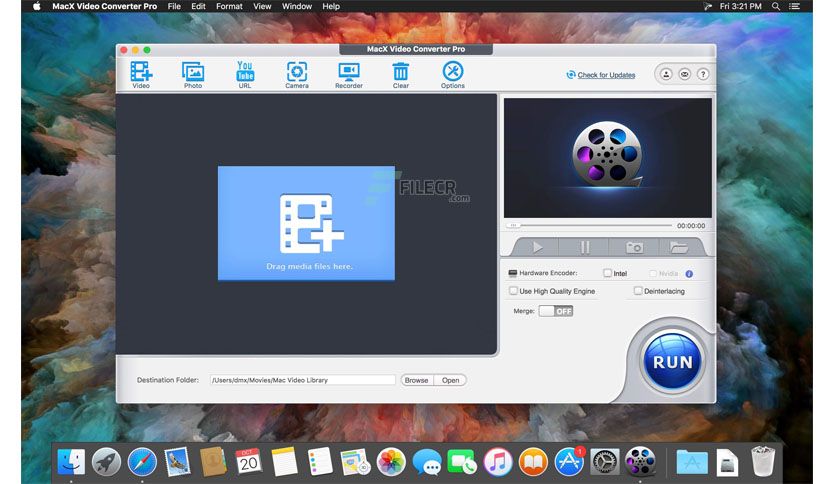The width and height of the screenshot is (836, 484).
Task: Click the Drag media files here area
Action: (x=306, y=223)
